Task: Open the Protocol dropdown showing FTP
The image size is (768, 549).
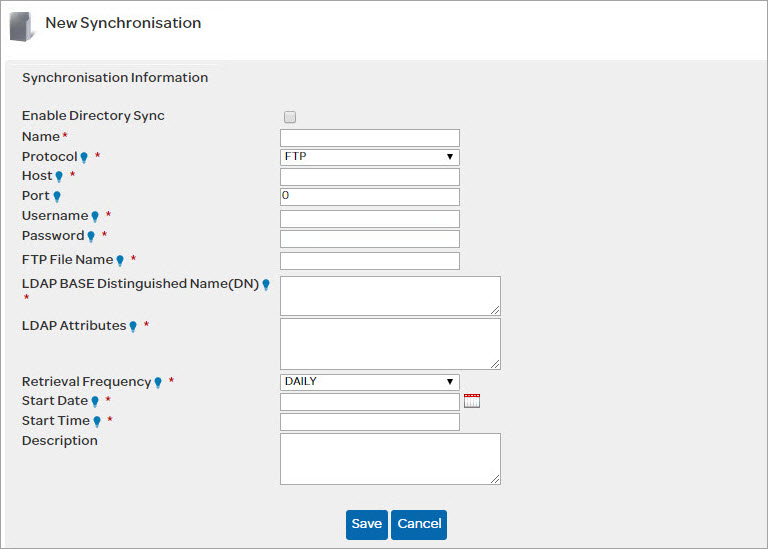Action: click(369, 157)
